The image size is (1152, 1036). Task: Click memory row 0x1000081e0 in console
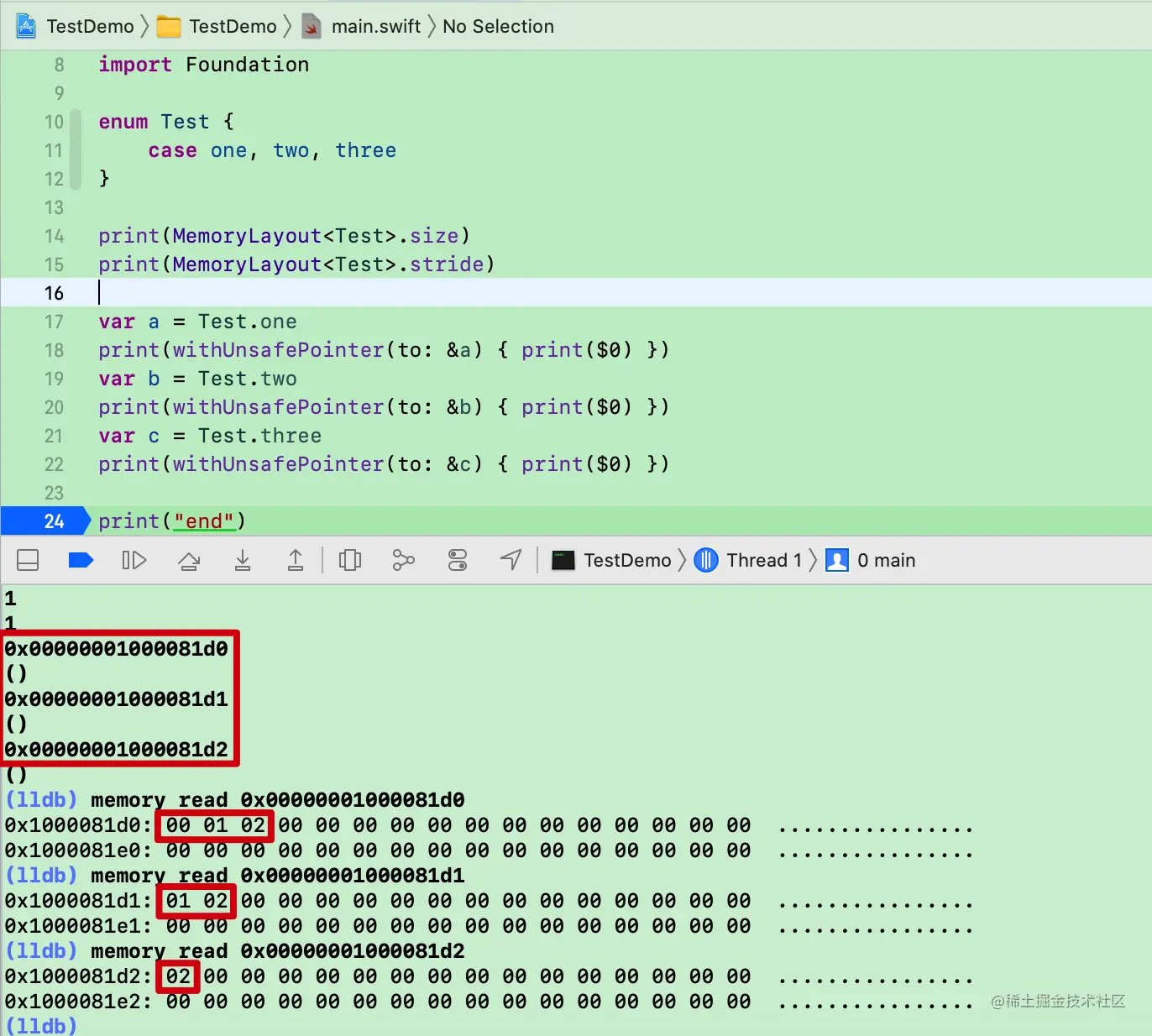[489, 850]
